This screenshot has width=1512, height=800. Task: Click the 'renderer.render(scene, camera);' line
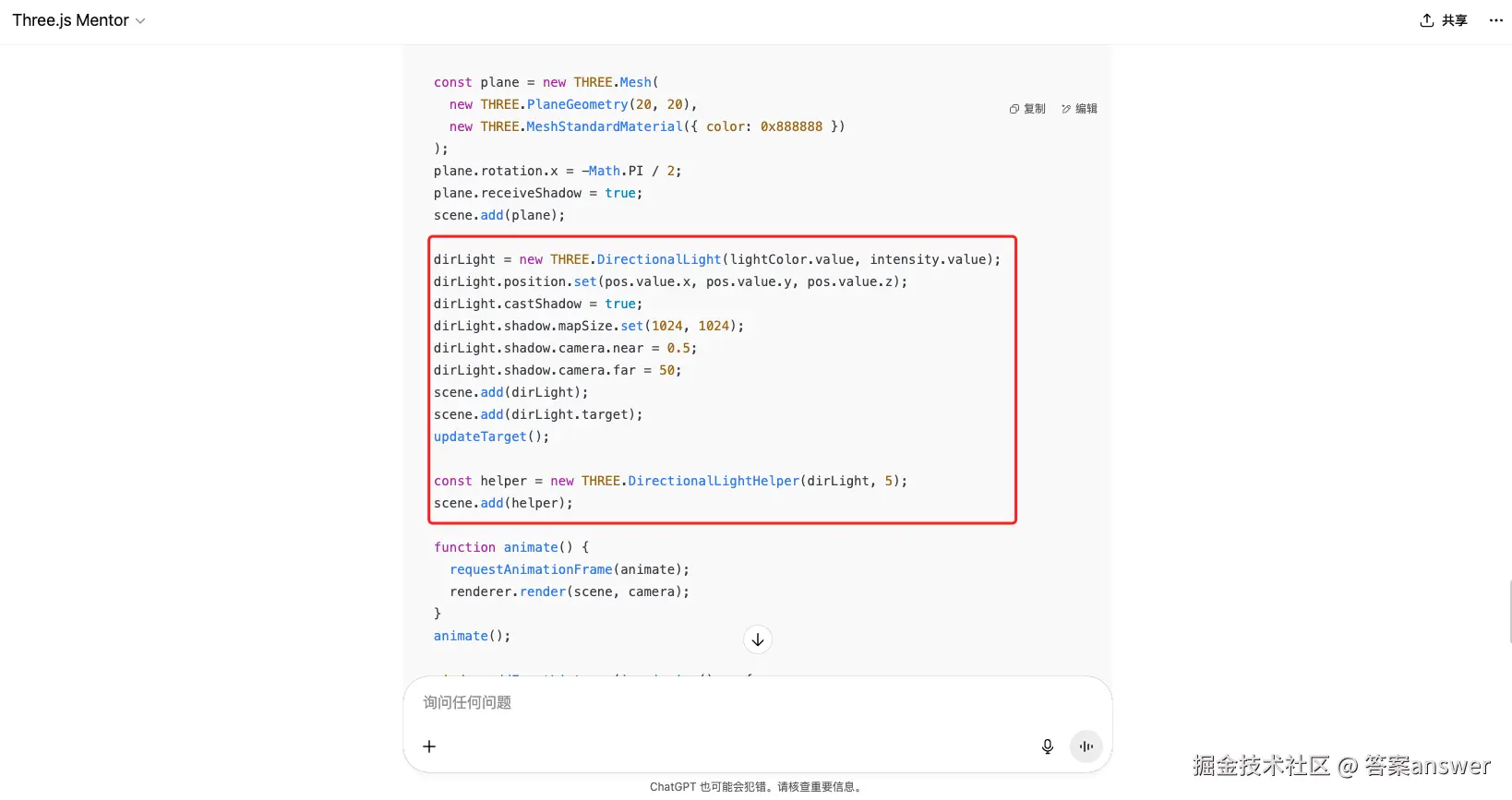click(570, 591)
